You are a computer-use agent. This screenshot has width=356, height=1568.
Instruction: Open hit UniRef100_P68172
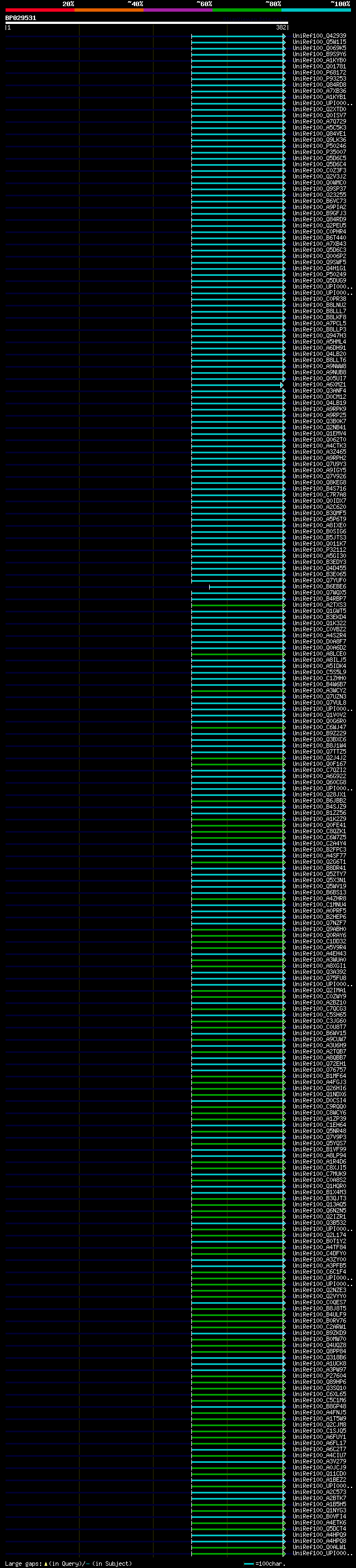coord(319,72)
